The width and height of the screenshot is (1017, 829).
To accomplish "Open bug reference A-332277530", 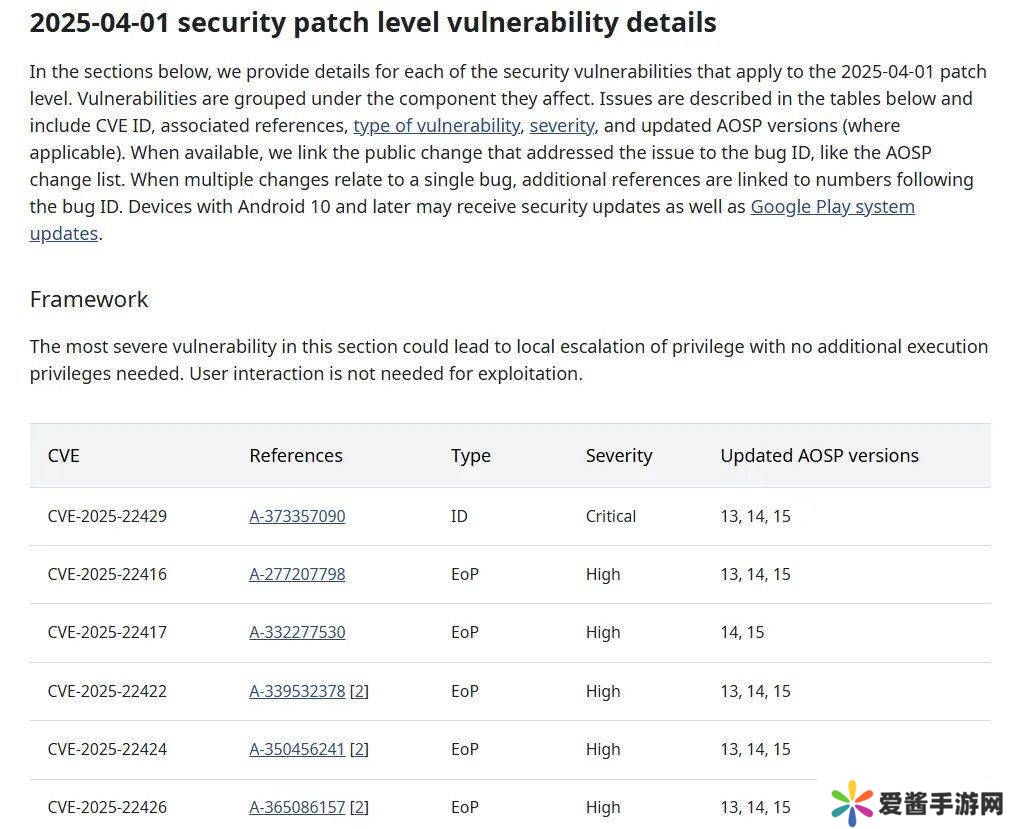I will point(297,633).
